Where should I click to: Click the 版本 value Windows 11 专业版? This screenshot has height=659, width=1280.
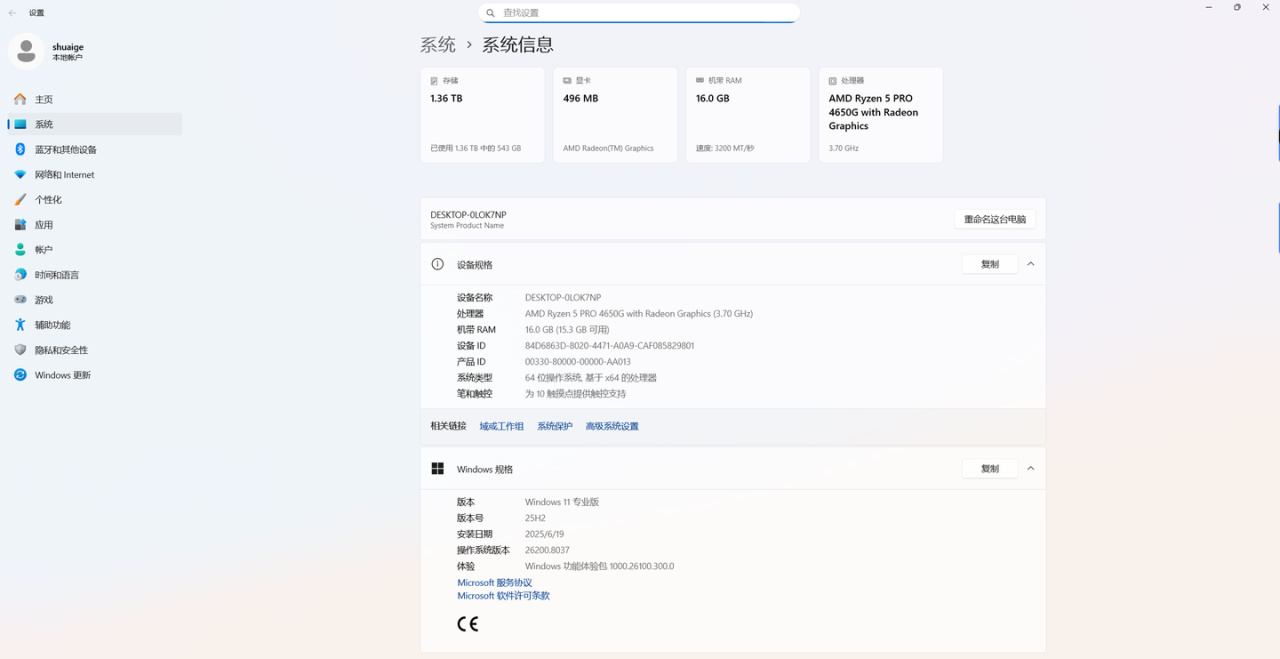click(x=562, y=502)
